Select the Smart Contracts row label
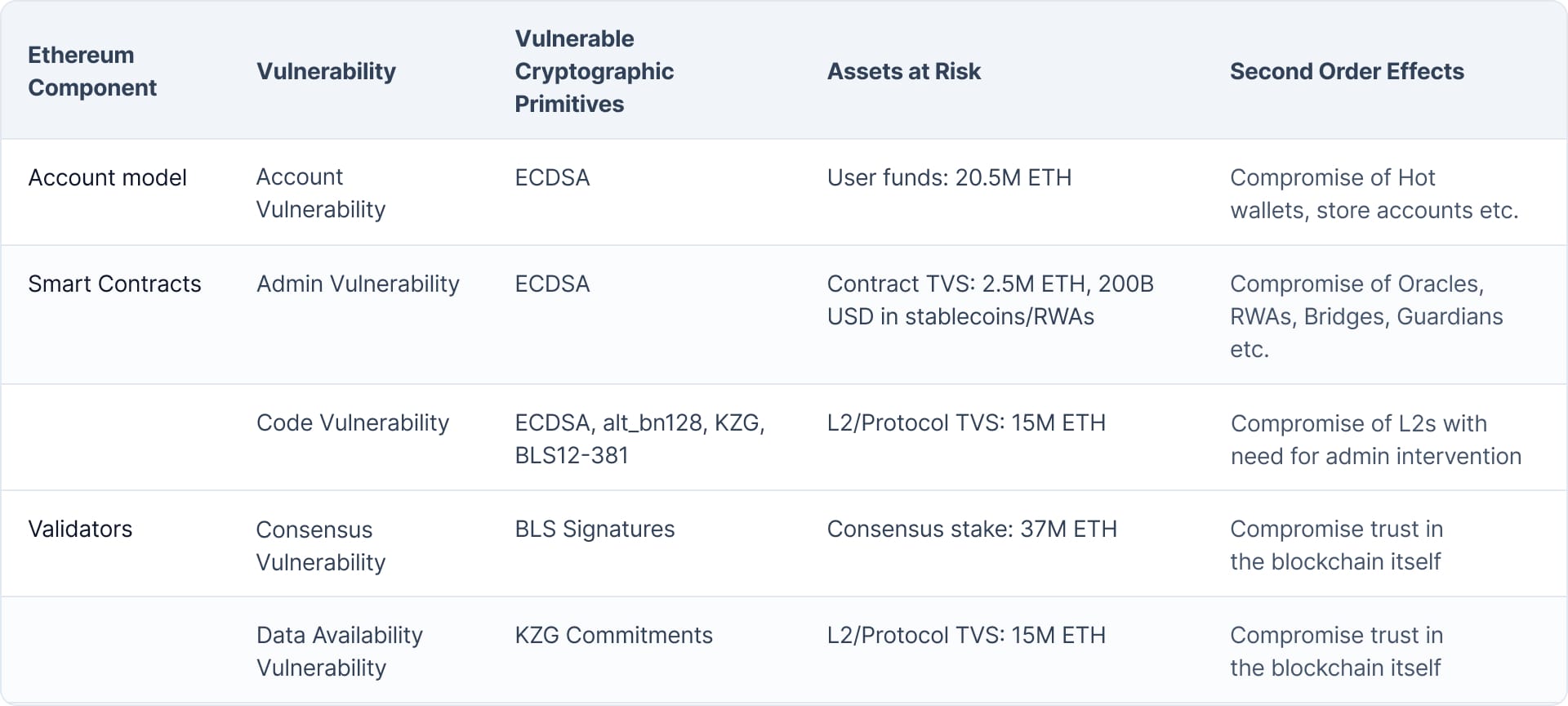The width and height of the screenshot is (1568, 706). click(x=114, y=284)
